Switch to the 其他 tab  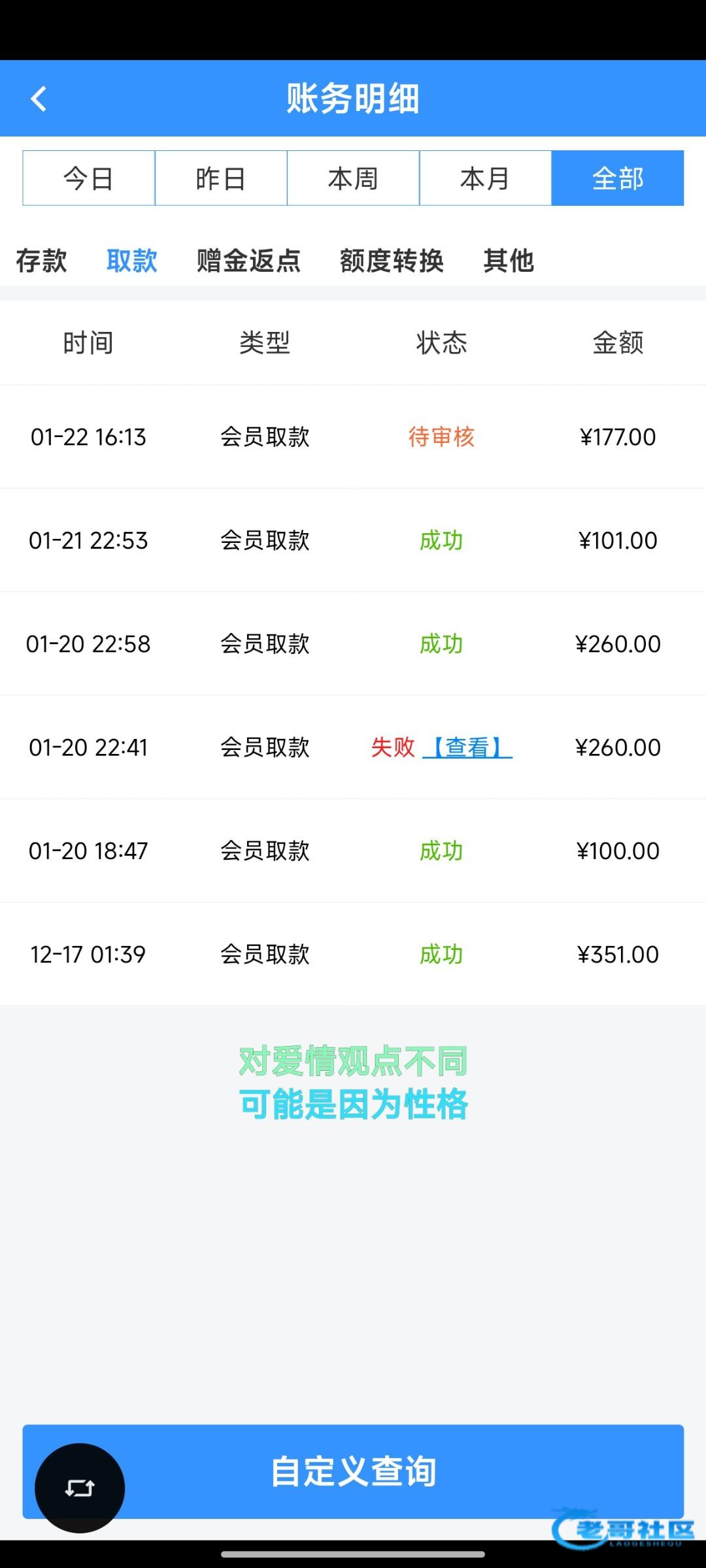coord(509,261)
